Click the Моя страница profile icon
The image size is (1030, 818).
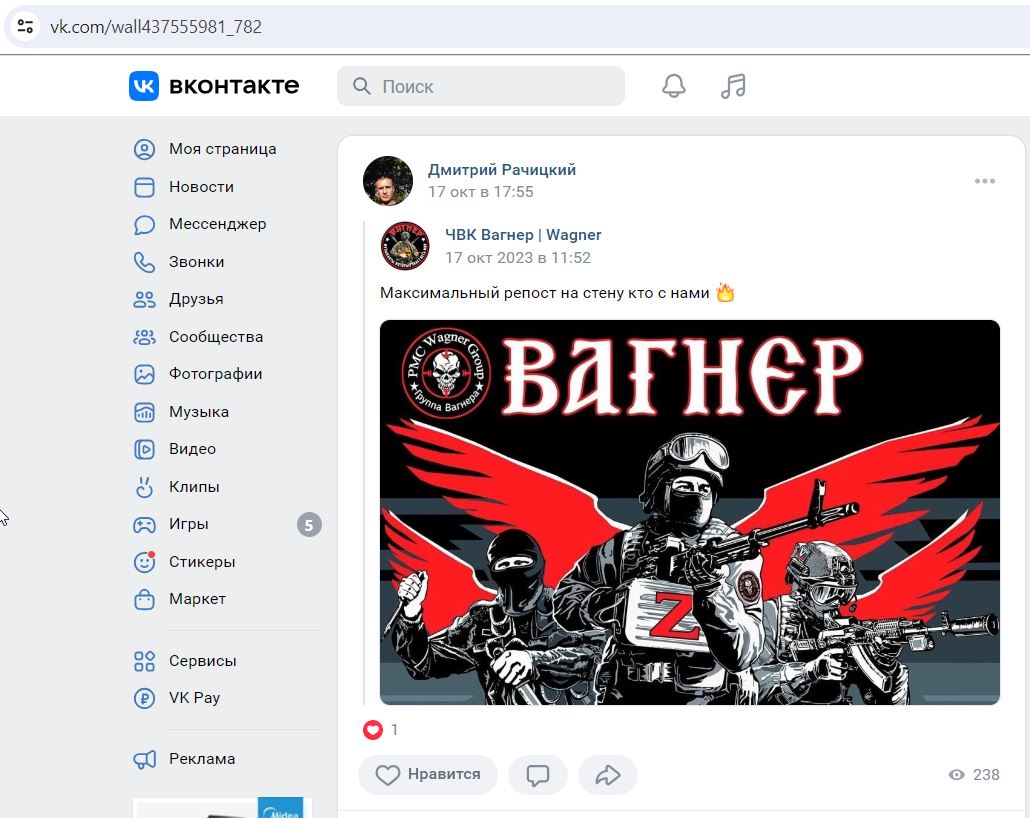[x=145, y=150]
